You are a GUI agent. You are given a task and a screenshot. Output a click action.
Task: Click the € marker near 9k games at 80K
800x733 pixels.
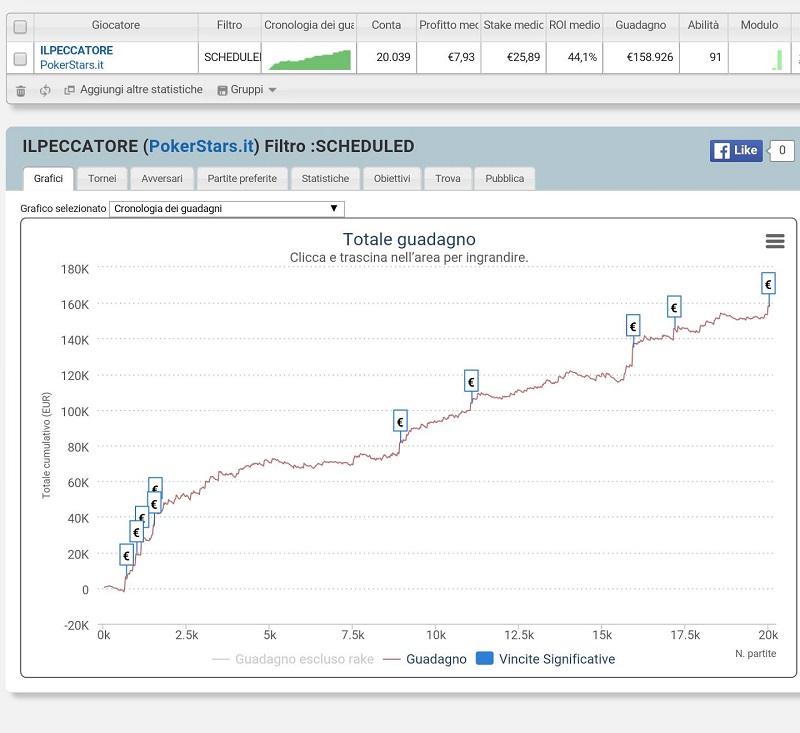click(400, 421)
